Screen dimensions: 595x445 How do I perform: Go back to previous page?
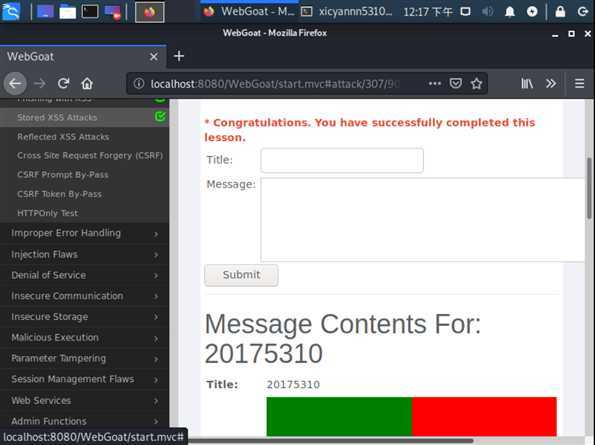(15, 83)
